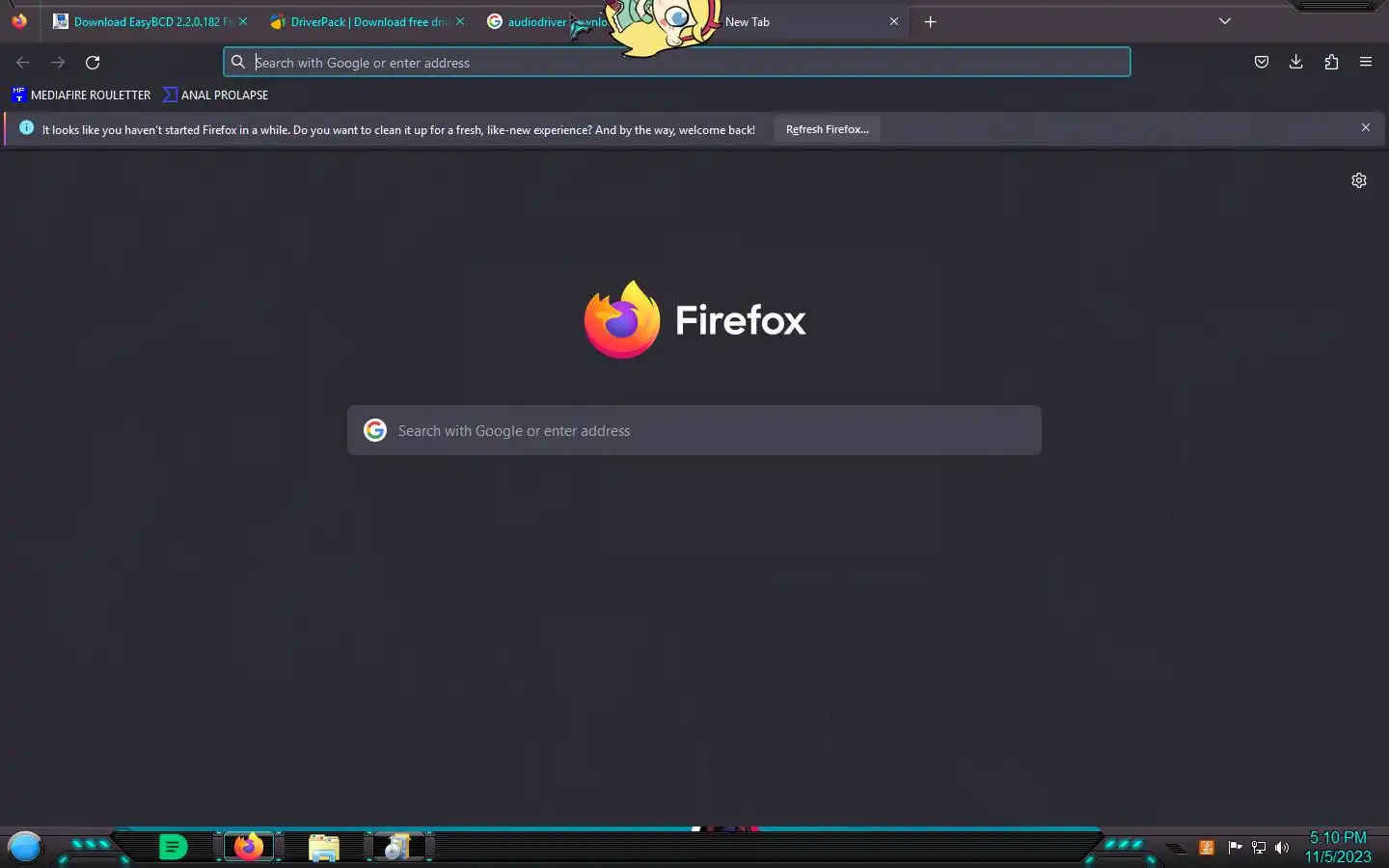Close the Download EasyBCD tab

click(x=243, y=21)
